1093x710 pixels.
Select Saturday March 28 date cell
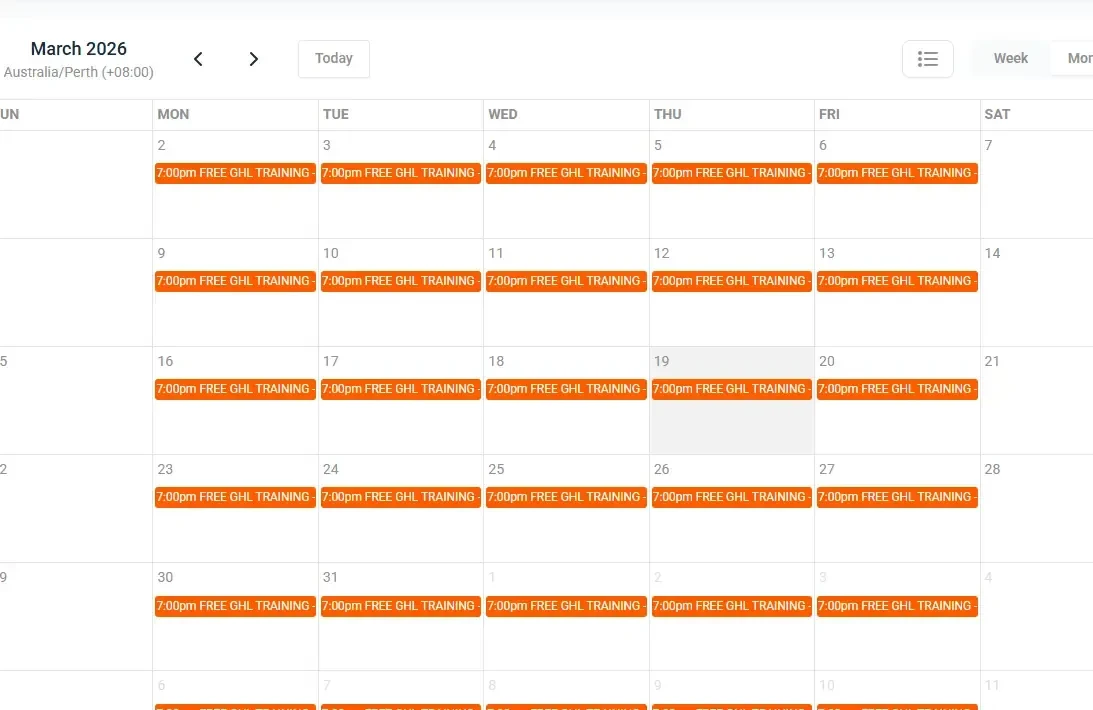(x=1037, y=509)
